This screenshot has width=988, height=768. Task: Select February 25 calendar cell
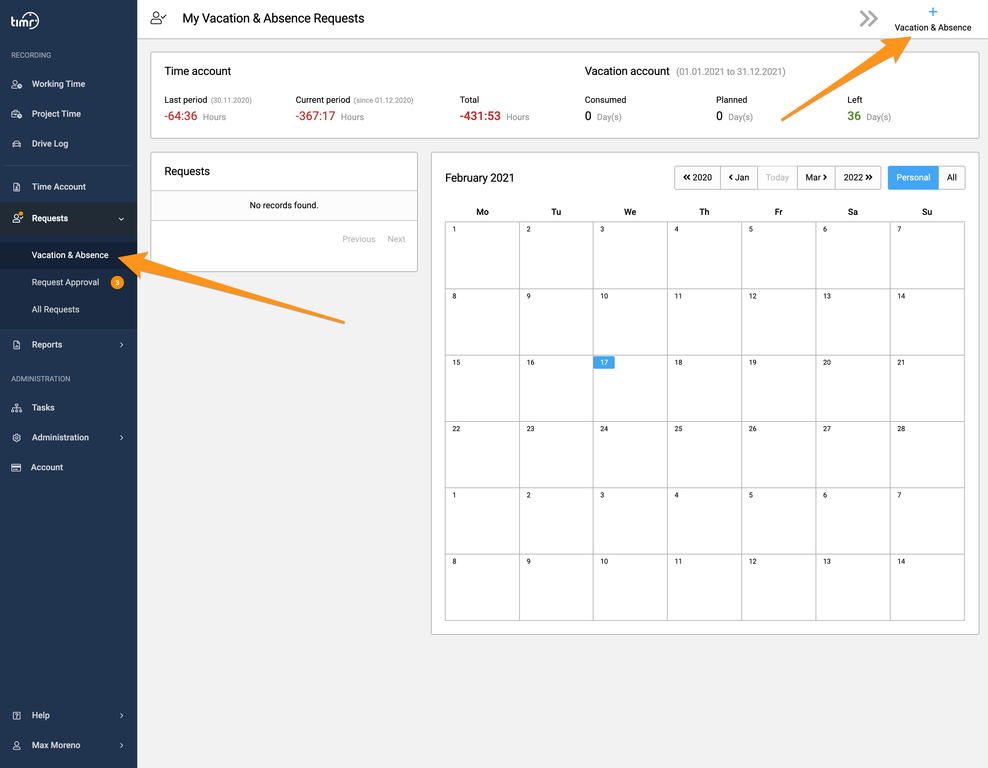pyautogui.click(x=704, y=454)
